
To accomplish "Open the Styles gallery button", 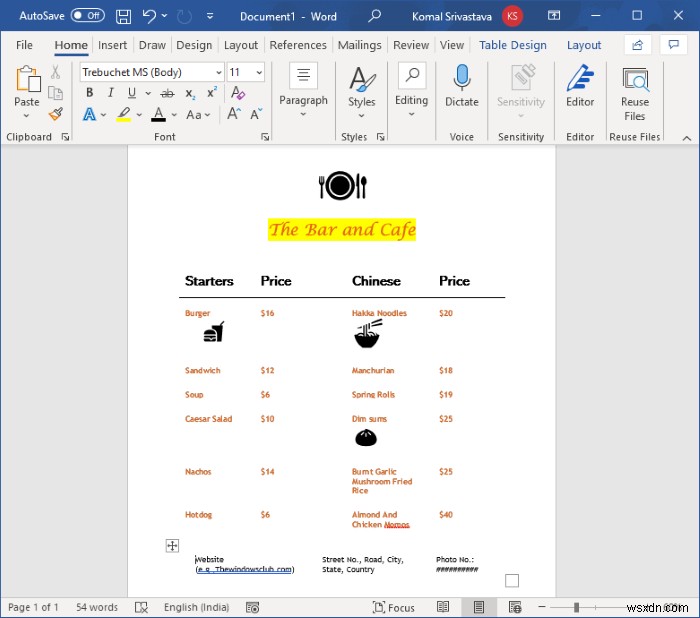I will 362,92.
